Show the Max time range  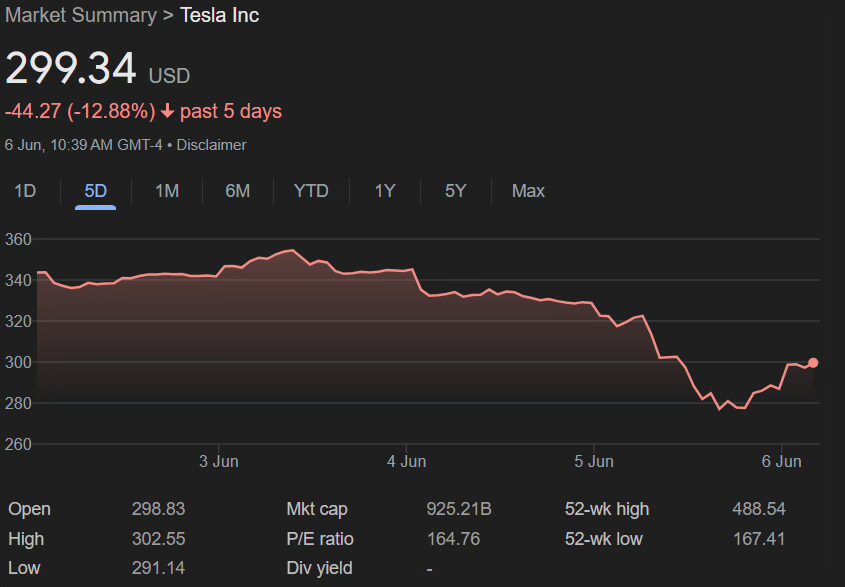(528, 190)
